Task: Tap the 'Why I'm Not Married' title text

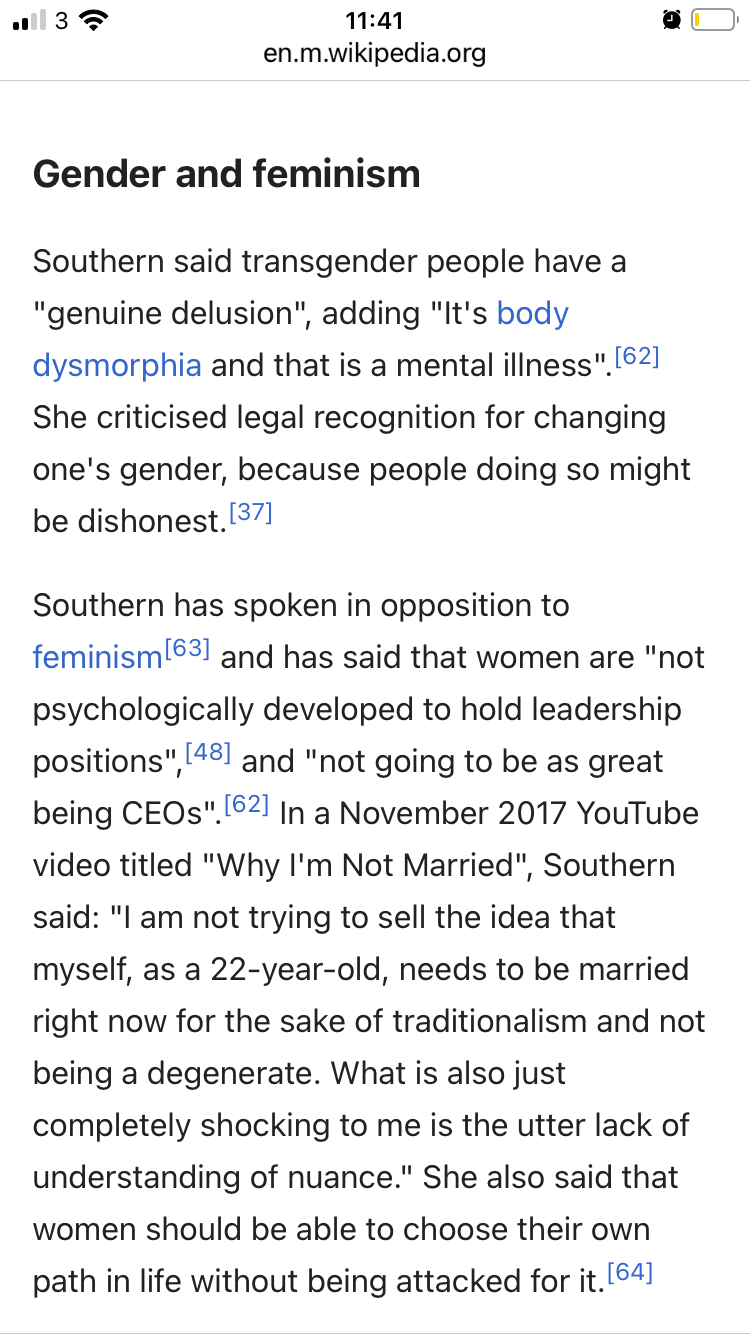Action: pos(364,865)
